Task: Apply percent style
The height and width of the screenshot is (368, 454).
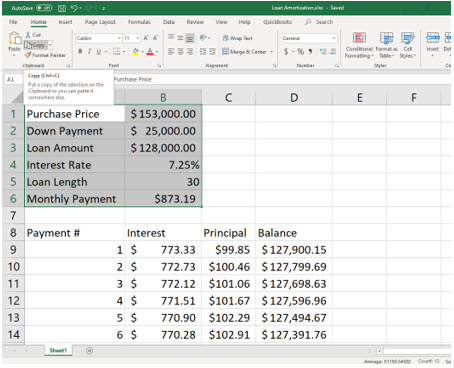Action: click(x=301, y=51)
